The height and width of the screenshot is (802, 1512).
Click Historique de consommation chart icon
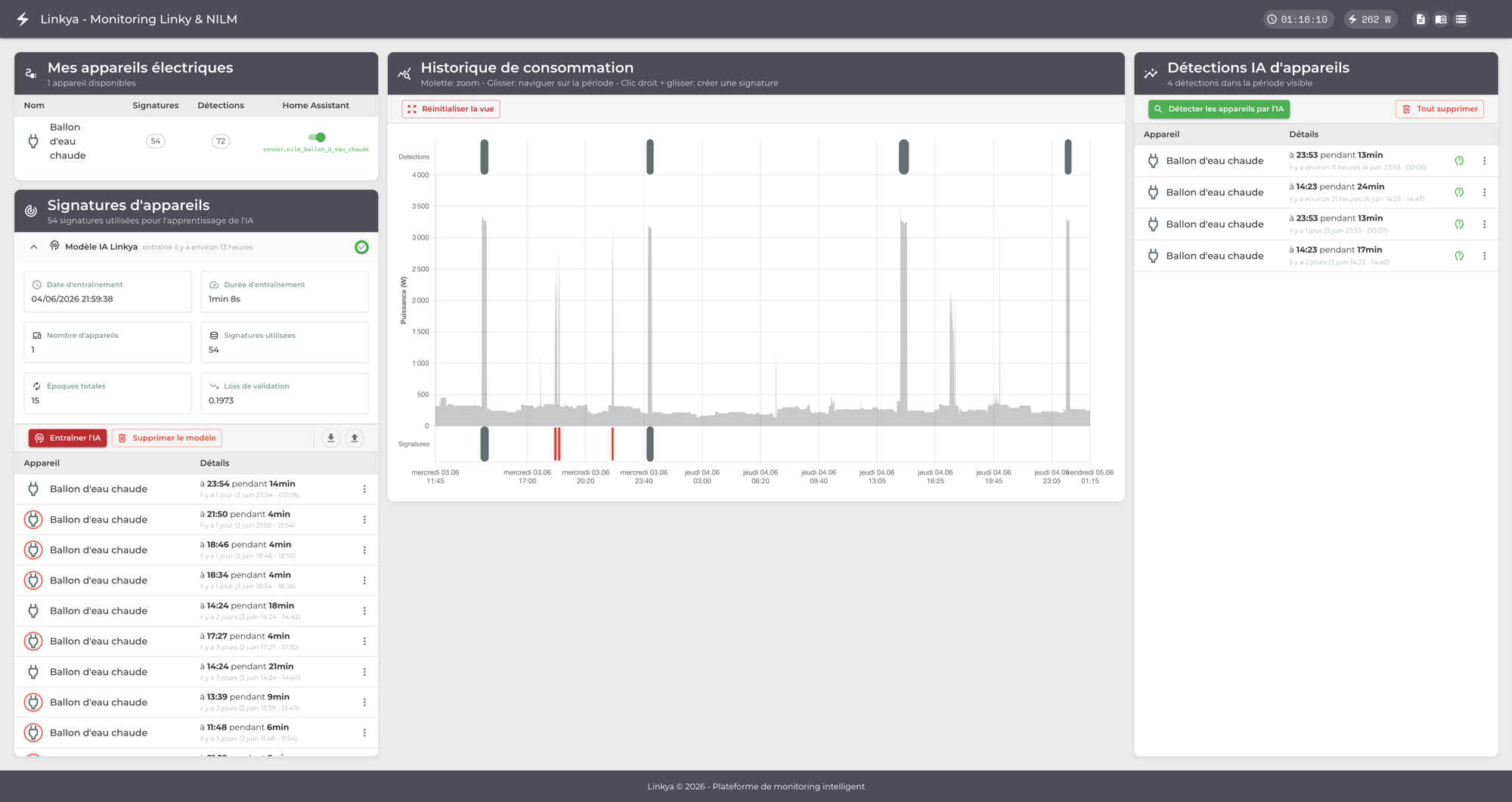tap(404, 73)
